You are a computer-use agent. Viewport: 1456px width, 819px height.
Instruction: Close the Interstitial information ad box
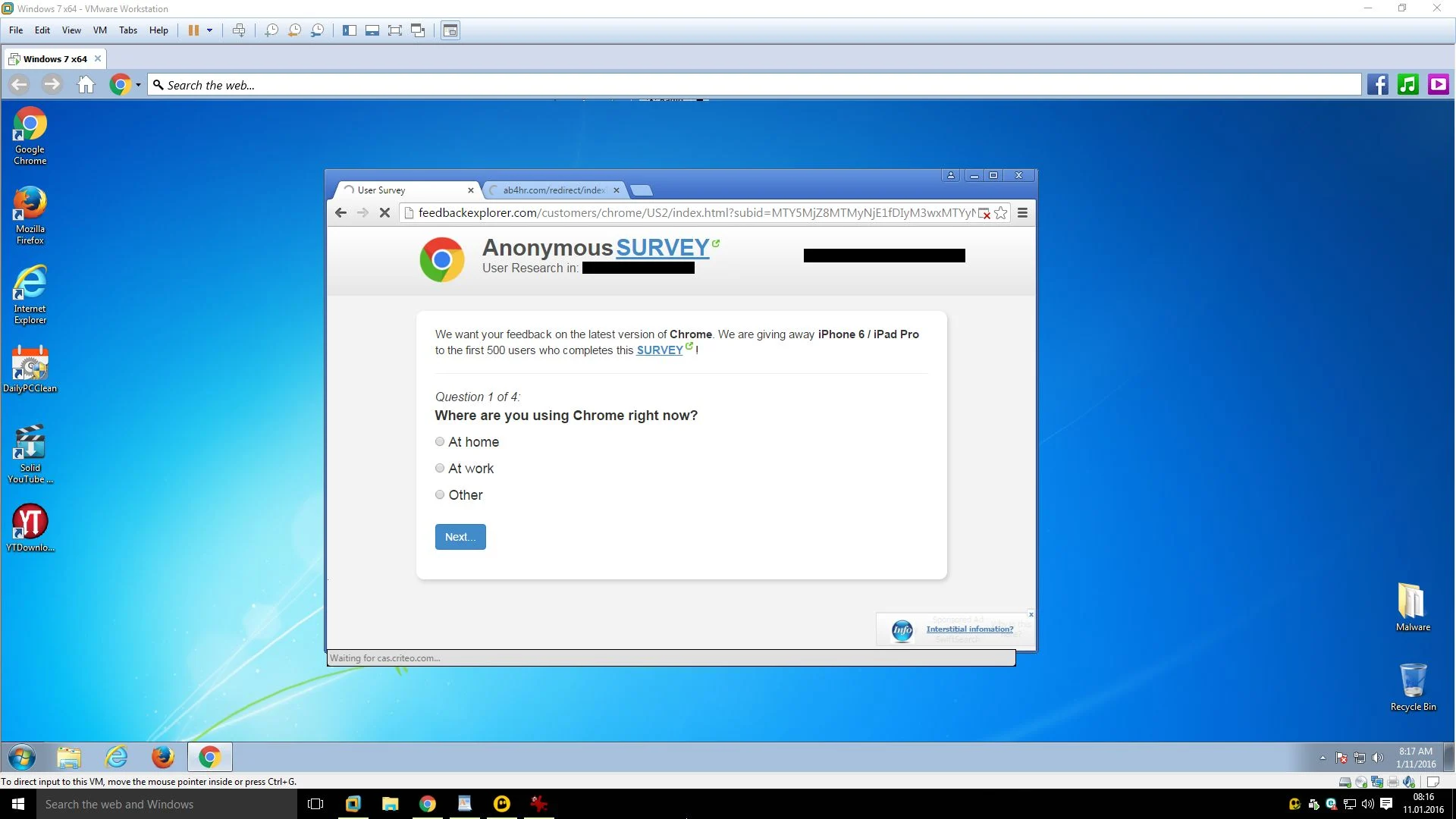click(x=1031, y=614)
